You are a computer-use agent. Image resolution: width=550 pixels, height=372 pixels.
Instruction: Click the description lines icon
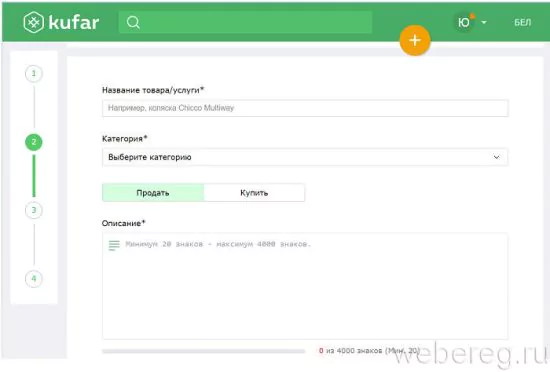pos(114,245)
